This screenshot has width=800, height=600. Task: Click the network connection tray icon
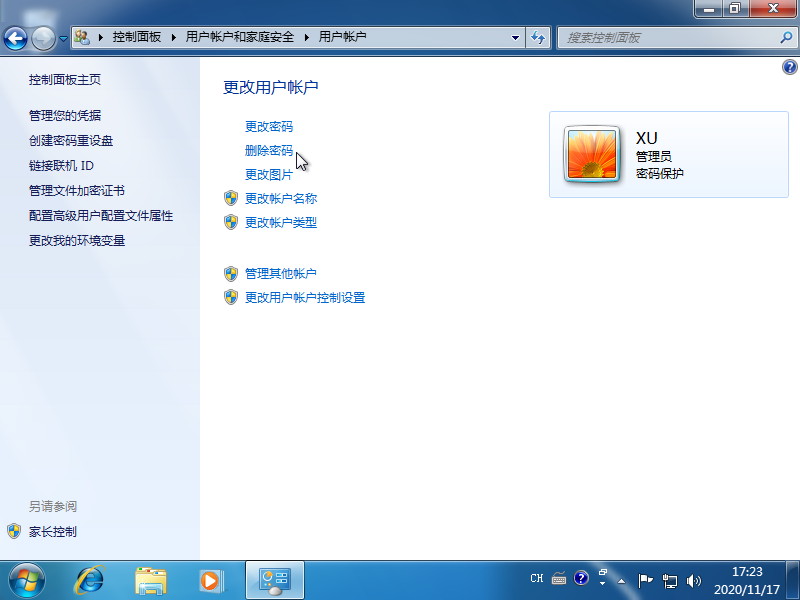tap(670, 580)
